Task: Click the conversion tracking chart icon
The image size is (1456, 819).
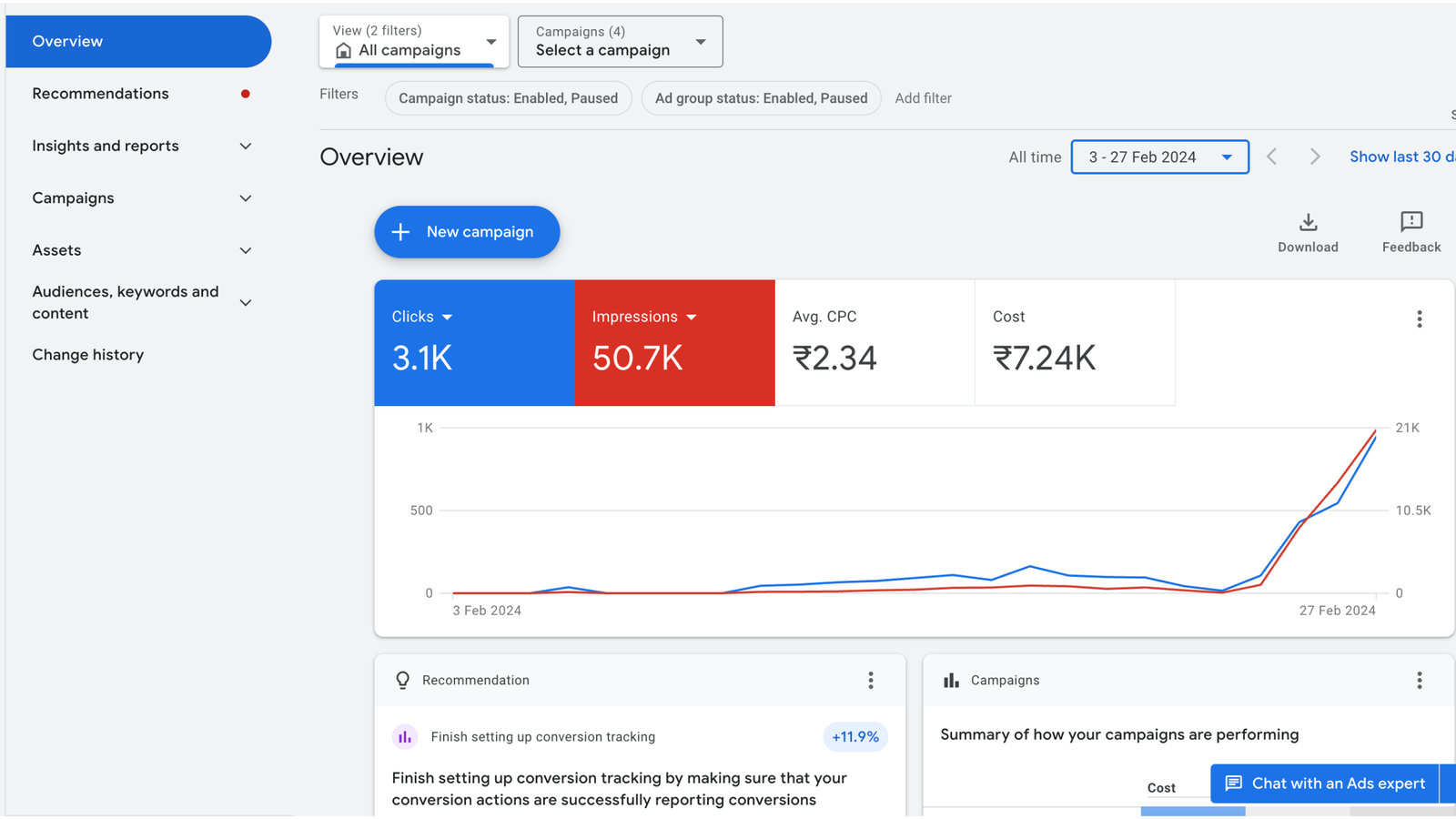Action: coord(405,737)
